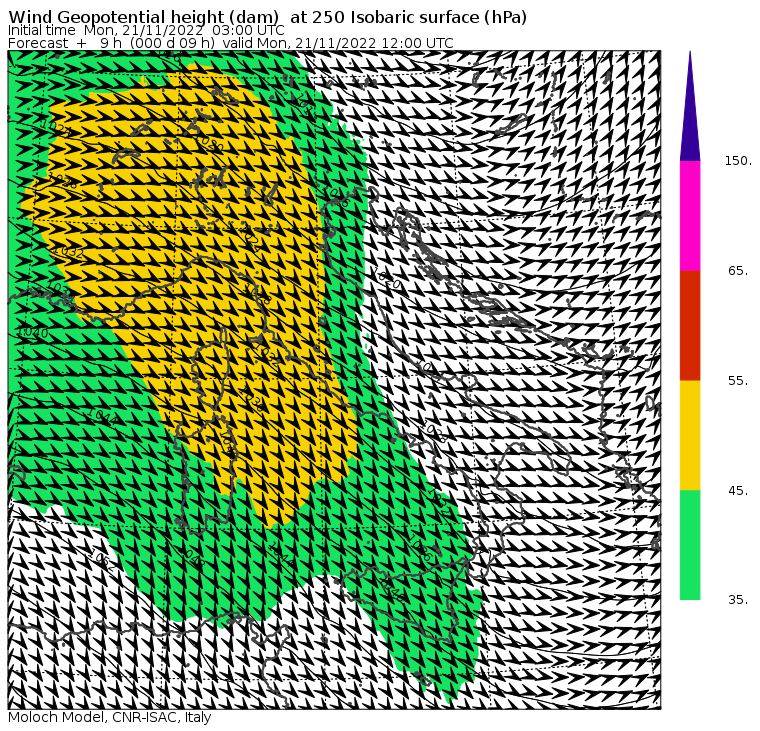Click the Initial time line of text
Viewport: 760px width, 731px height.
click(x=146, y=31)
